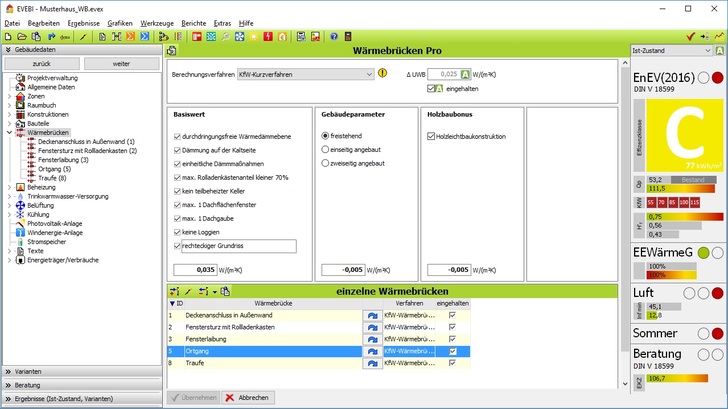Toggle the Holzleichtbaukonstruktion checkbox
Viewport: 728px width, 409px height.
pos(430,135)
